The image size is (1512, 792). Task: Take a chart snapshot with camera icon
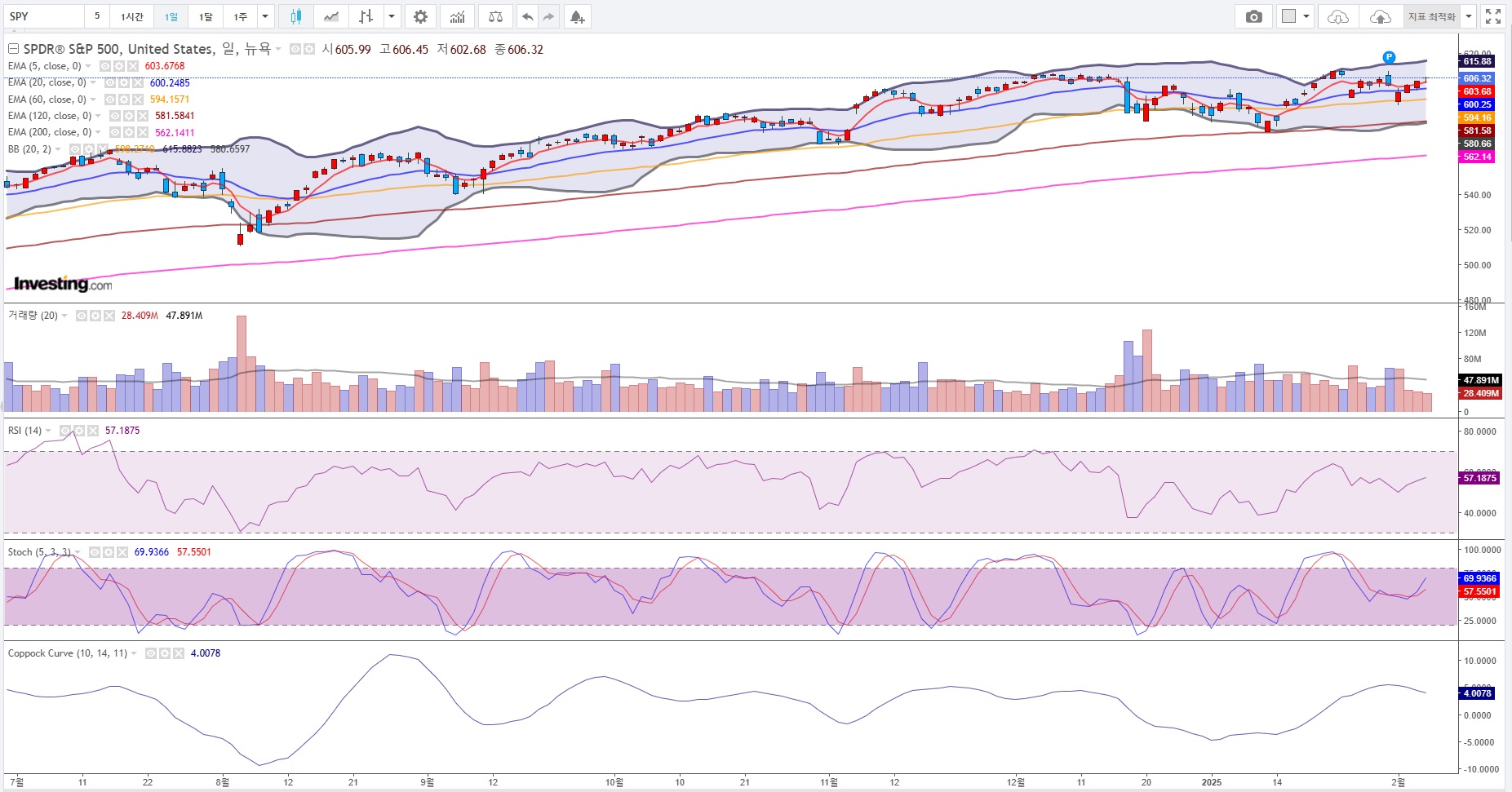click(1254, 16)
